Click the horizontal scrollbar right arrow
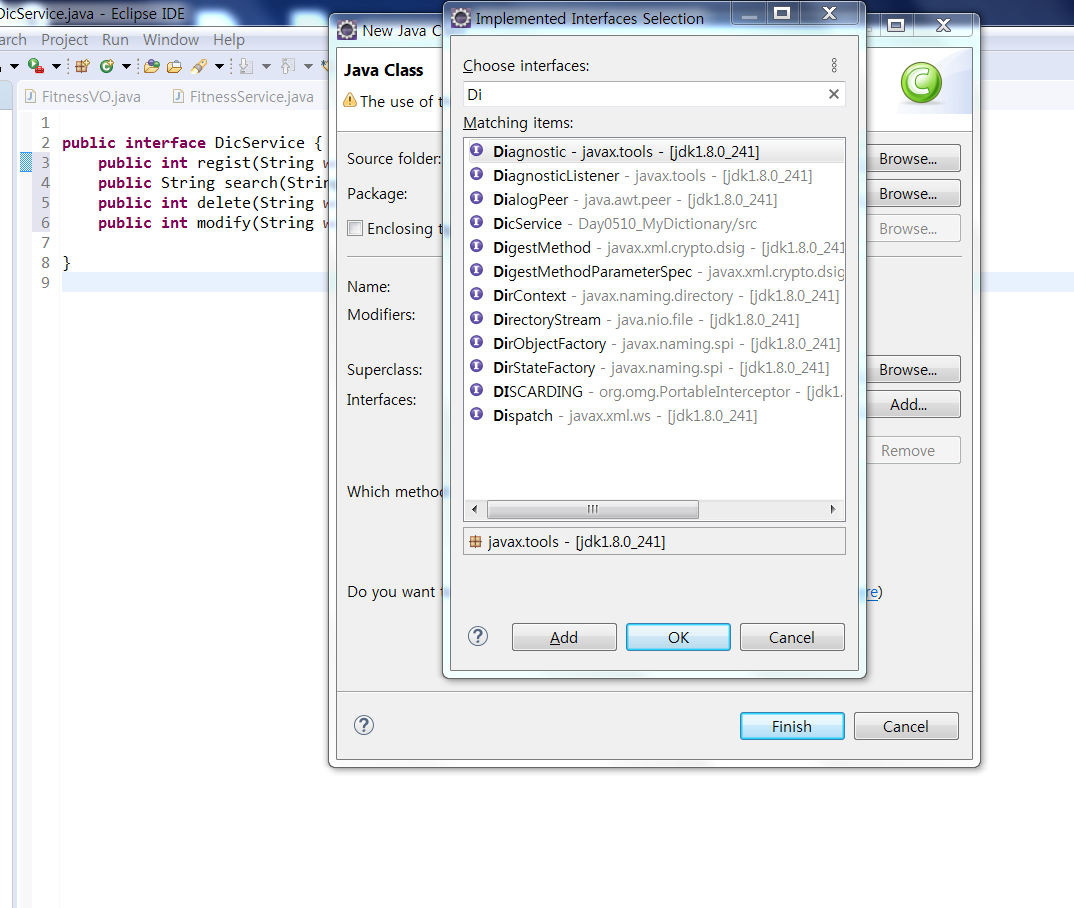 (x=833, y=509)
